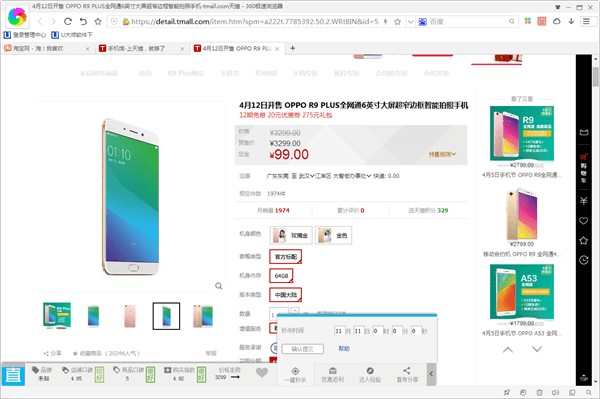This screenshot has height=399, width=600.
Task: Reload the page with refresh icon
Action: (68, 21)
